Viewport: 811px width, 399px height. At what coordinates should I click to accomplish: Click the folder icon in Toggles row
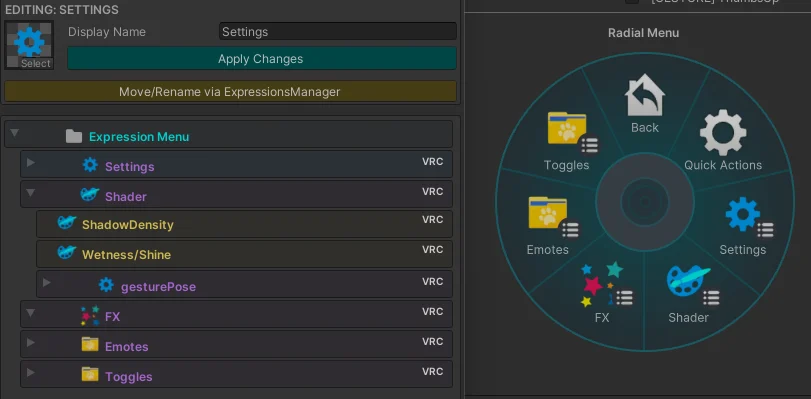click(x=90, y=374)
